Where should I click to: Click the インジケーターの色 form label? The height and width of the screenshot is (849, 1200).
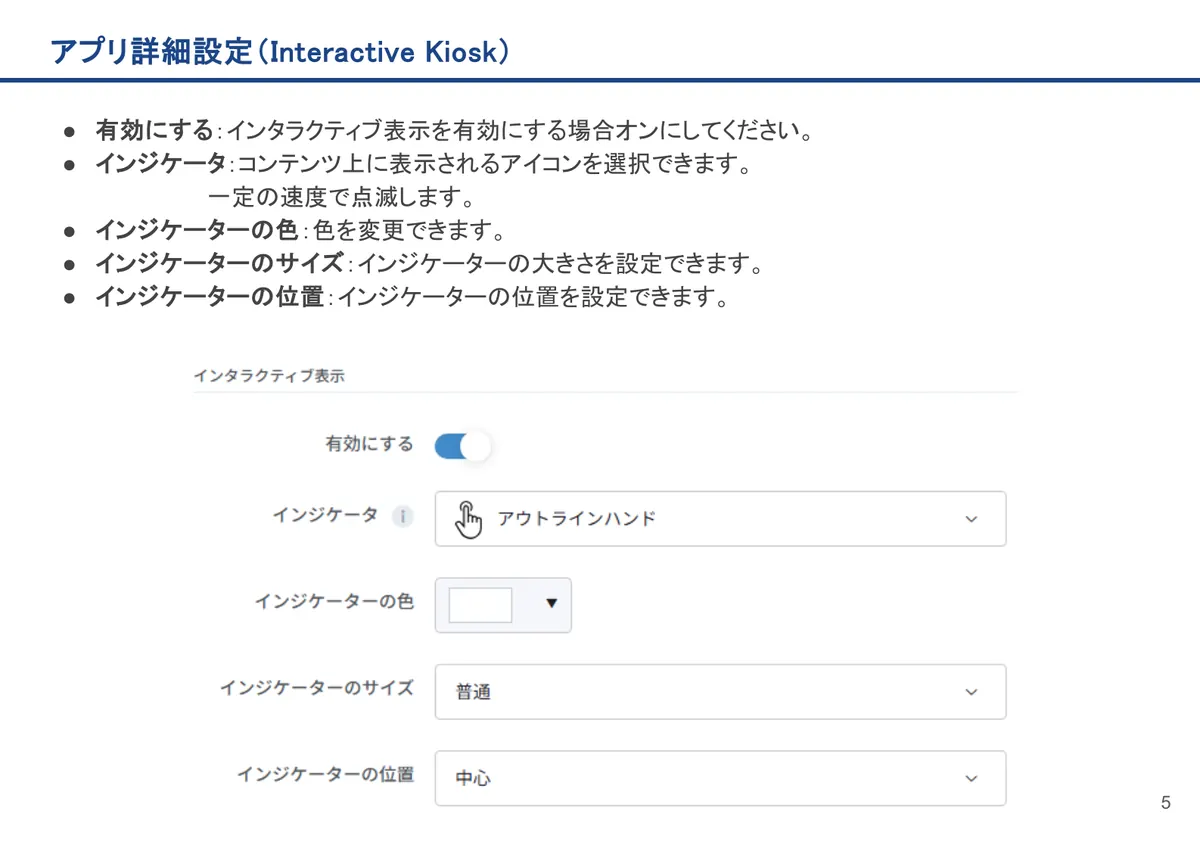coord(334,602)
